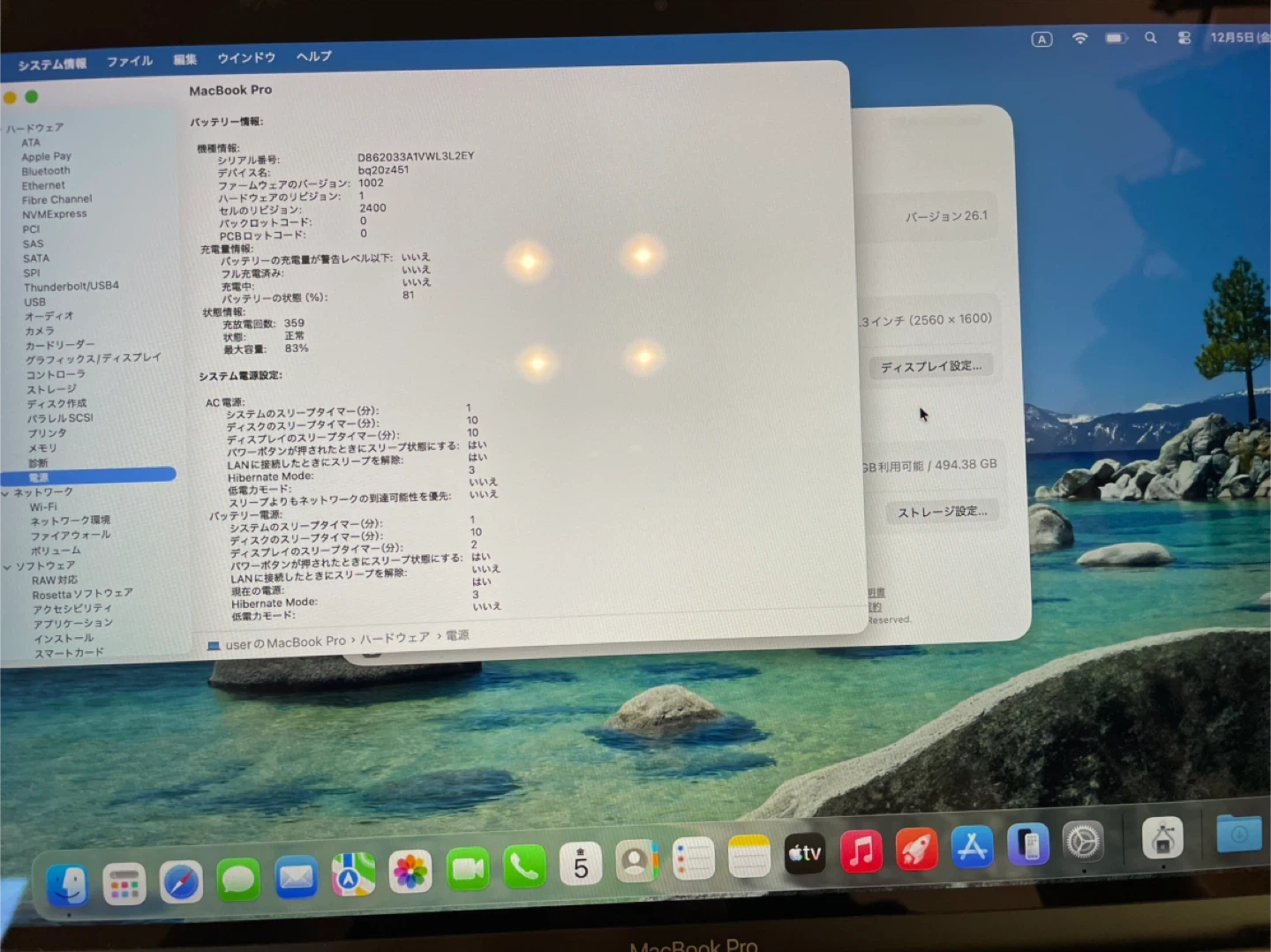Screen dimensions: 1271x952
Task: Launch the Music app in Dock
Action: 861,852
